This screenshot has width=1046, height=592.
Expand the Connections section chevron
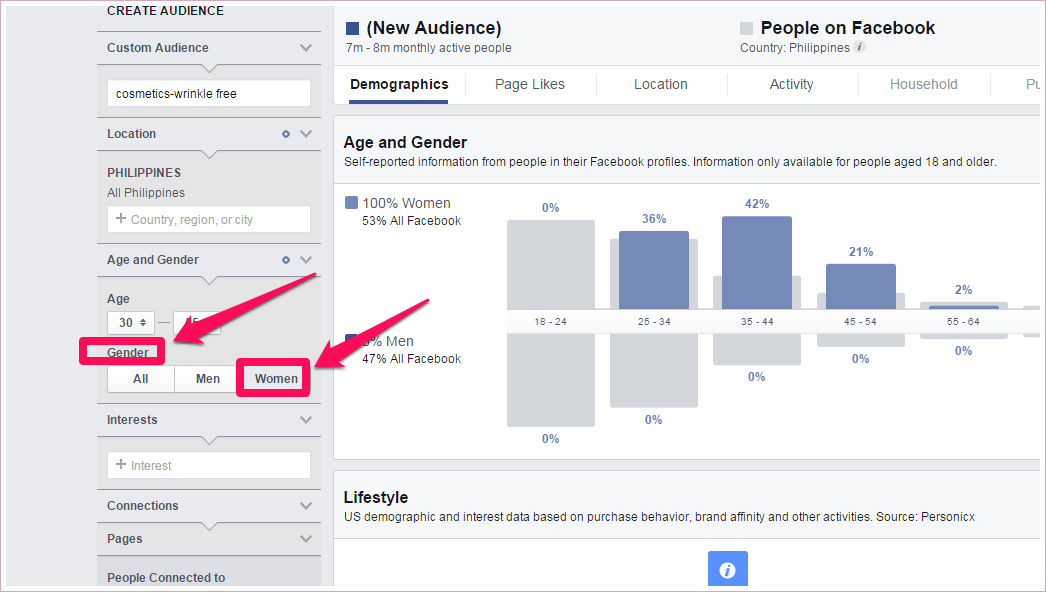[306, 506]
